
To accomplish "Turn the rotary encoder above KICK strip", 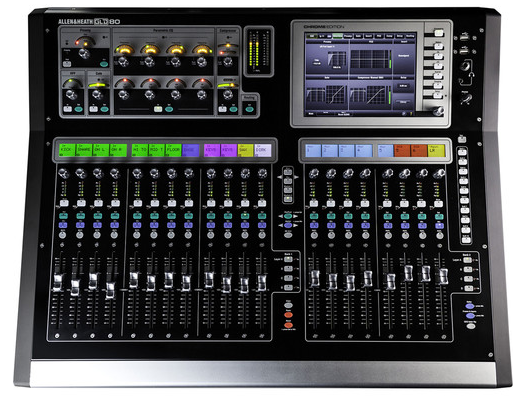I will [63, 173].
